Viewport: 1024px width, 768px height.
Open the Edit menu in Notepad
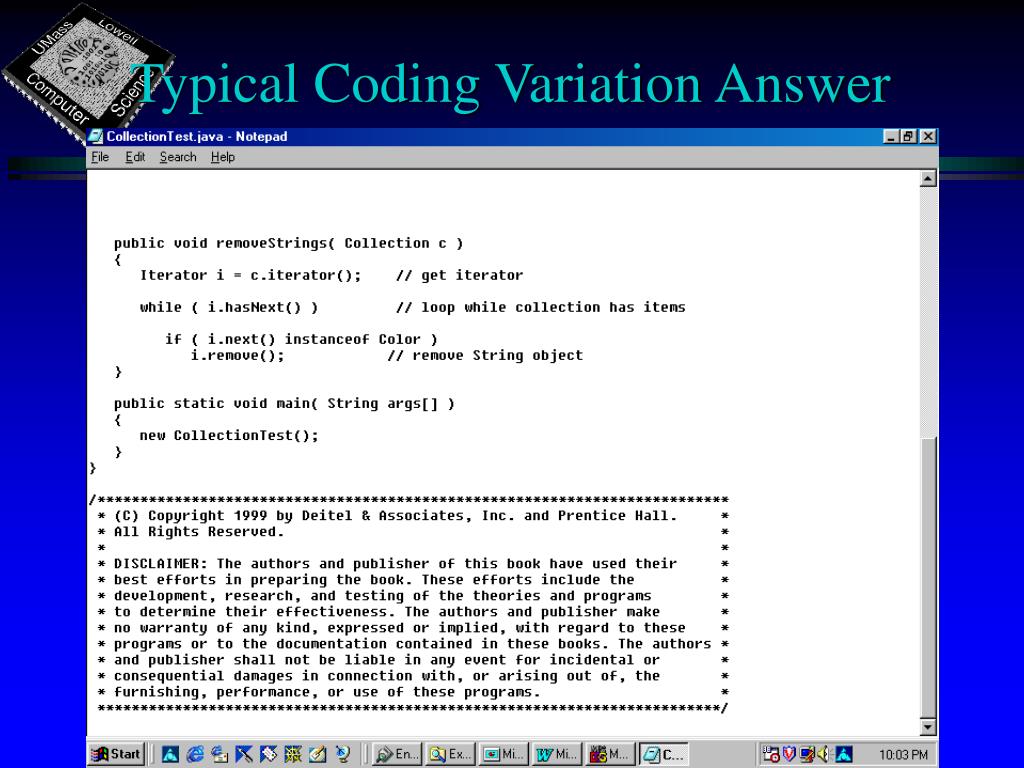coord(135,157)
